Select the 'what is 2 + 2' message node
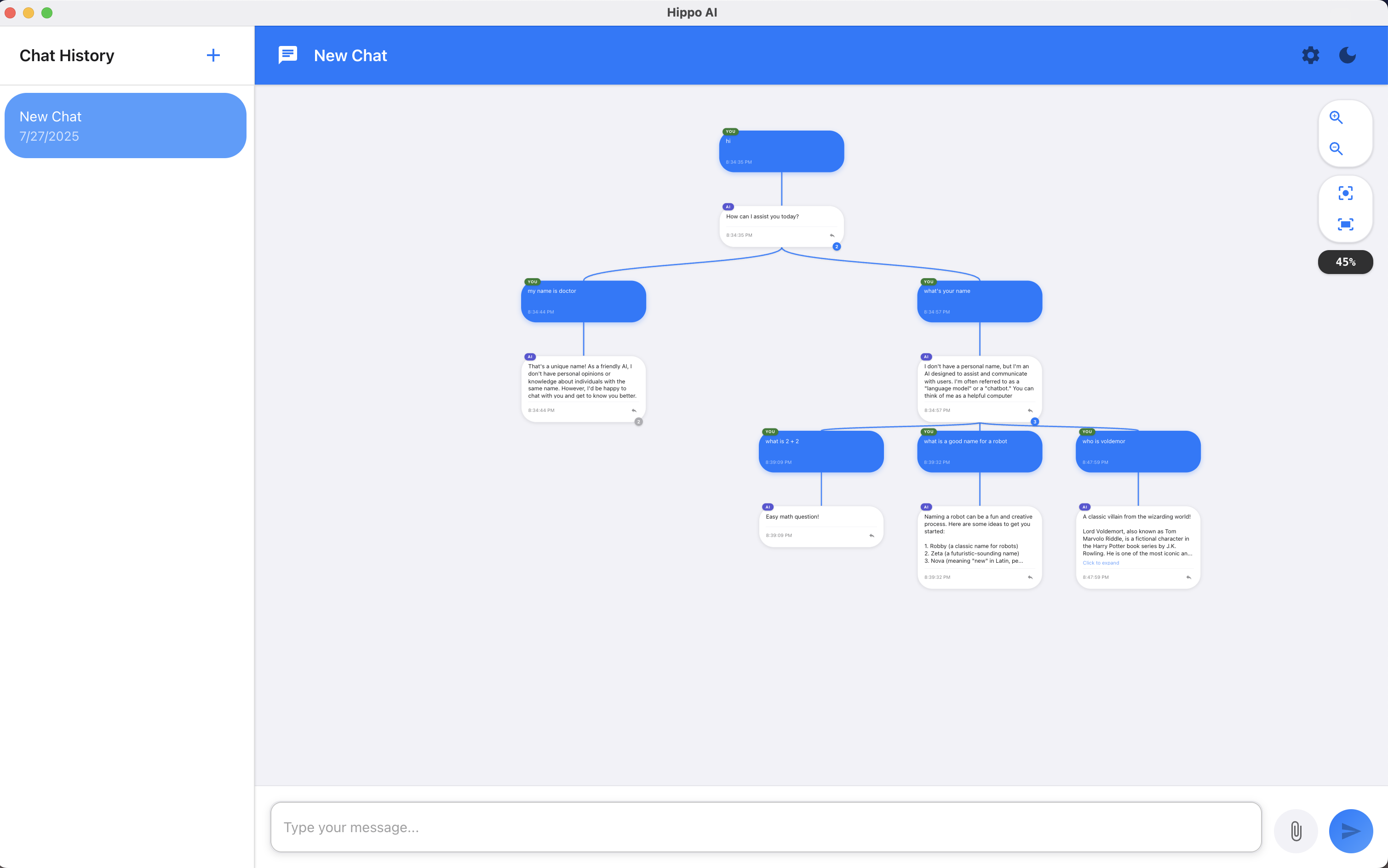This screenshot has width=1388, height=868. [x=821, y=452]
